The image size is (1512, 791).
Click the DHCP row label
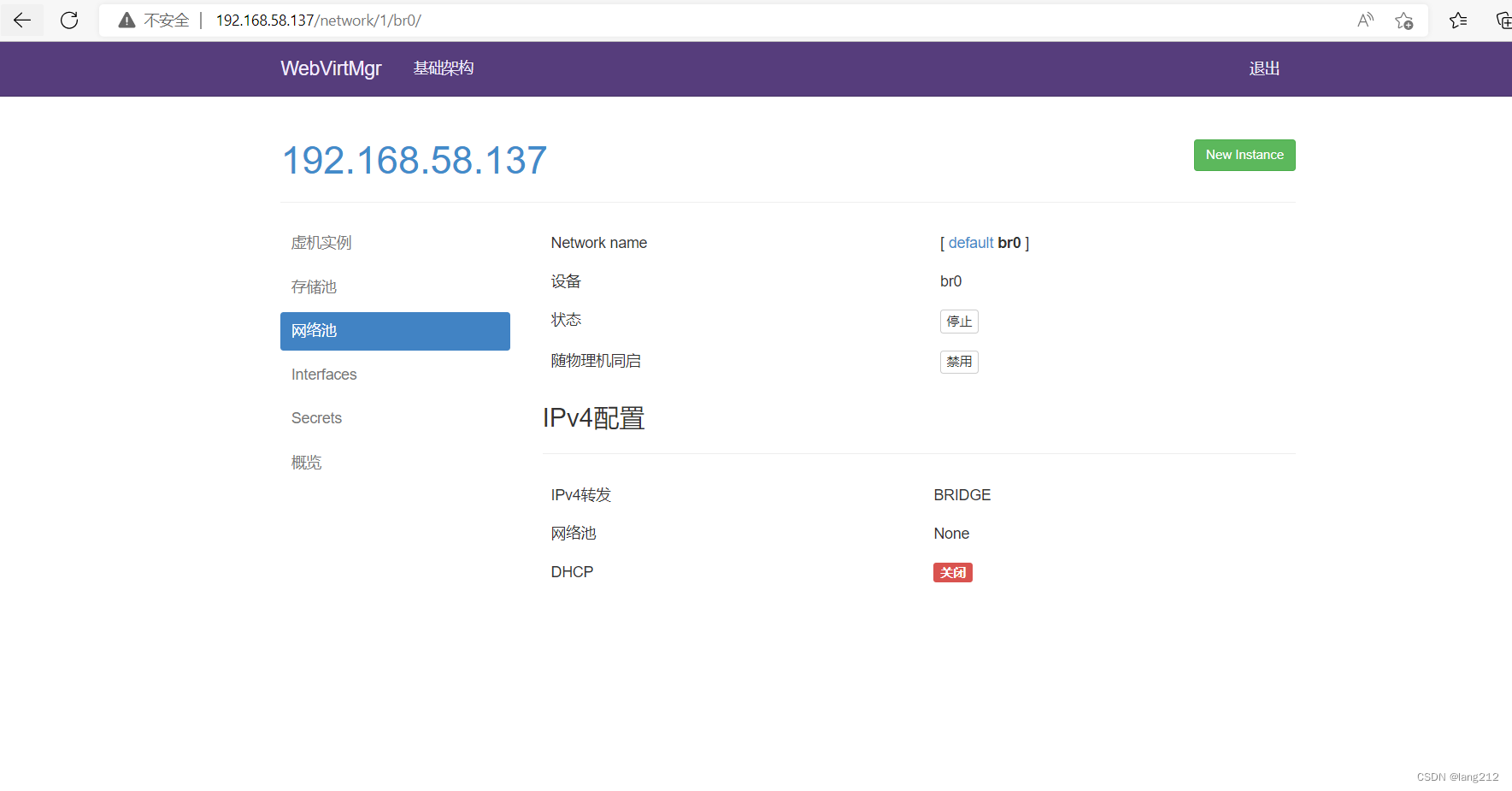572,572
